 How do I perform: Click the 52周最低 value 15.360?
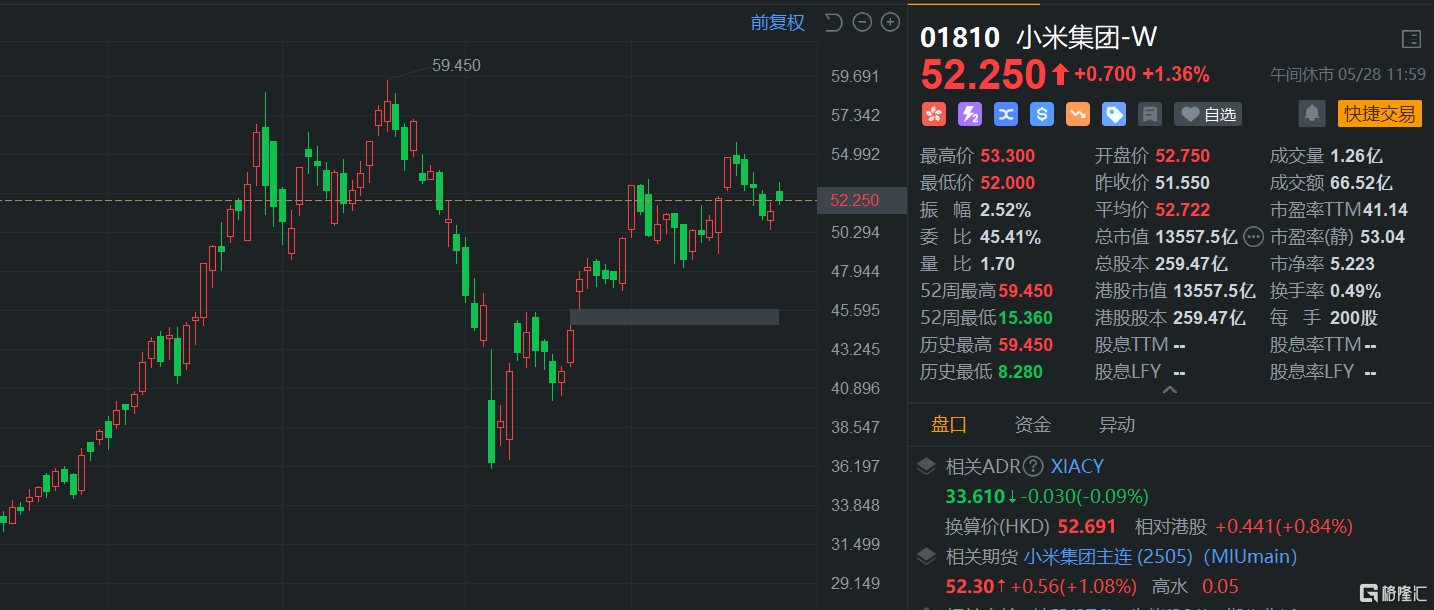(x=1024, y=318)
